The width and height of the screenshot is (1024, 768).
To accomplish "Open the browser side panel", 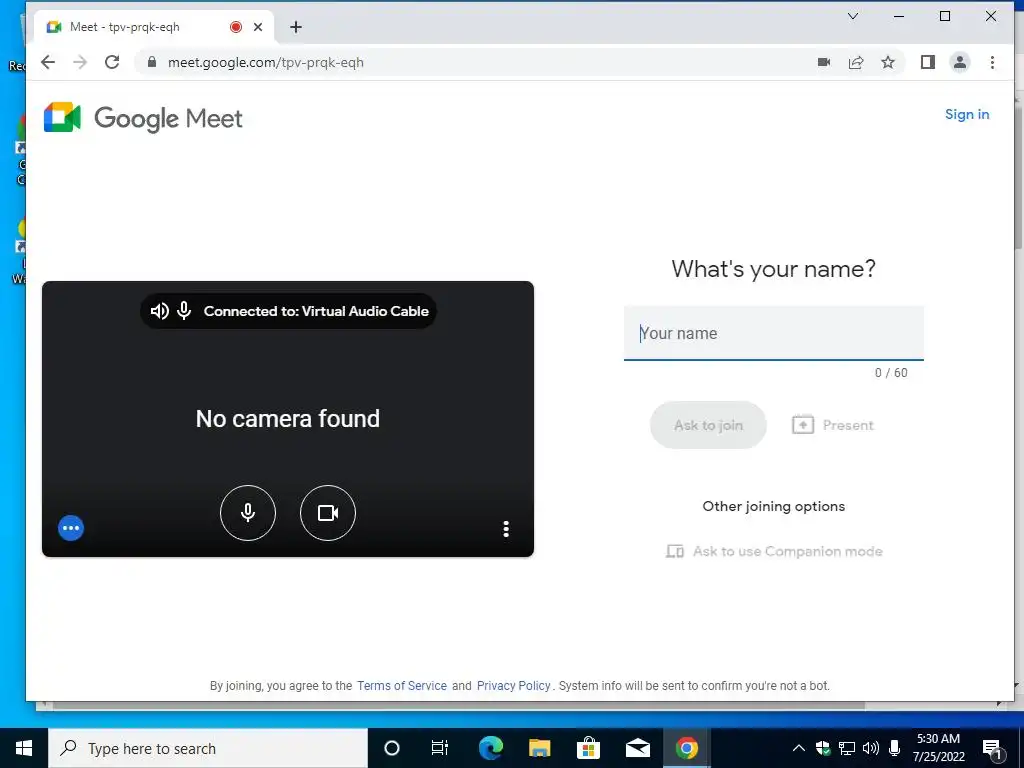I will tap(927, 62).
